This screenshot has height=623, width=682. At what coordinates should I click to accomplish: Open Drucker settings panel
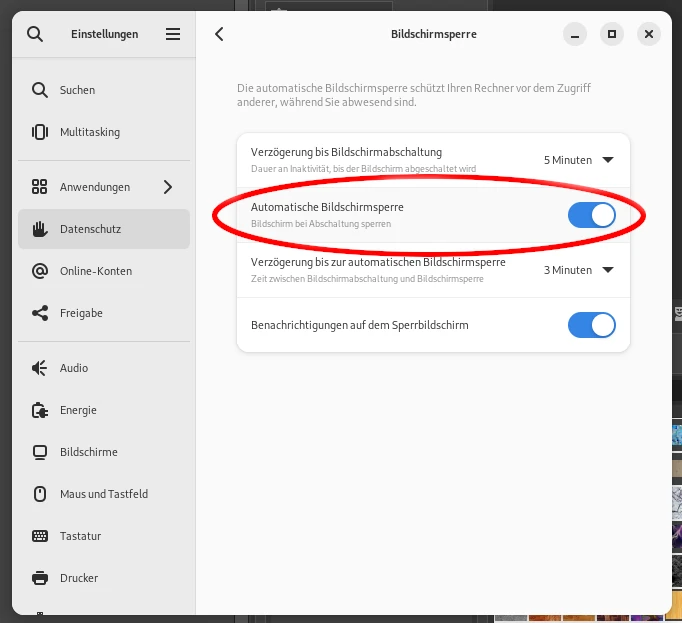coord(104,578)
